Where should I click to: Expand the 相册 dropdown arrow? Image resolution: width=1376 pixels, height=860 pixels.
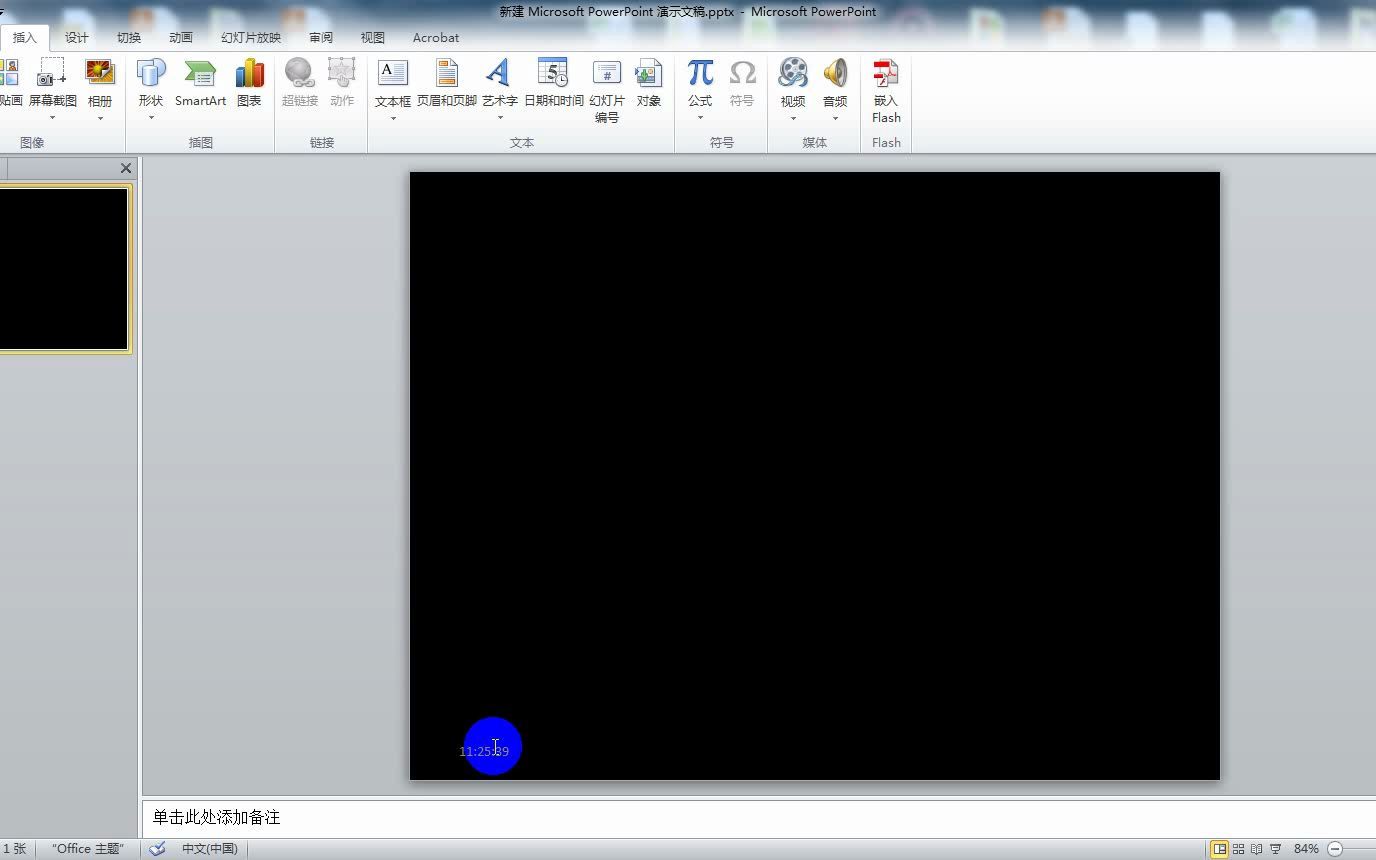[100, 118]
